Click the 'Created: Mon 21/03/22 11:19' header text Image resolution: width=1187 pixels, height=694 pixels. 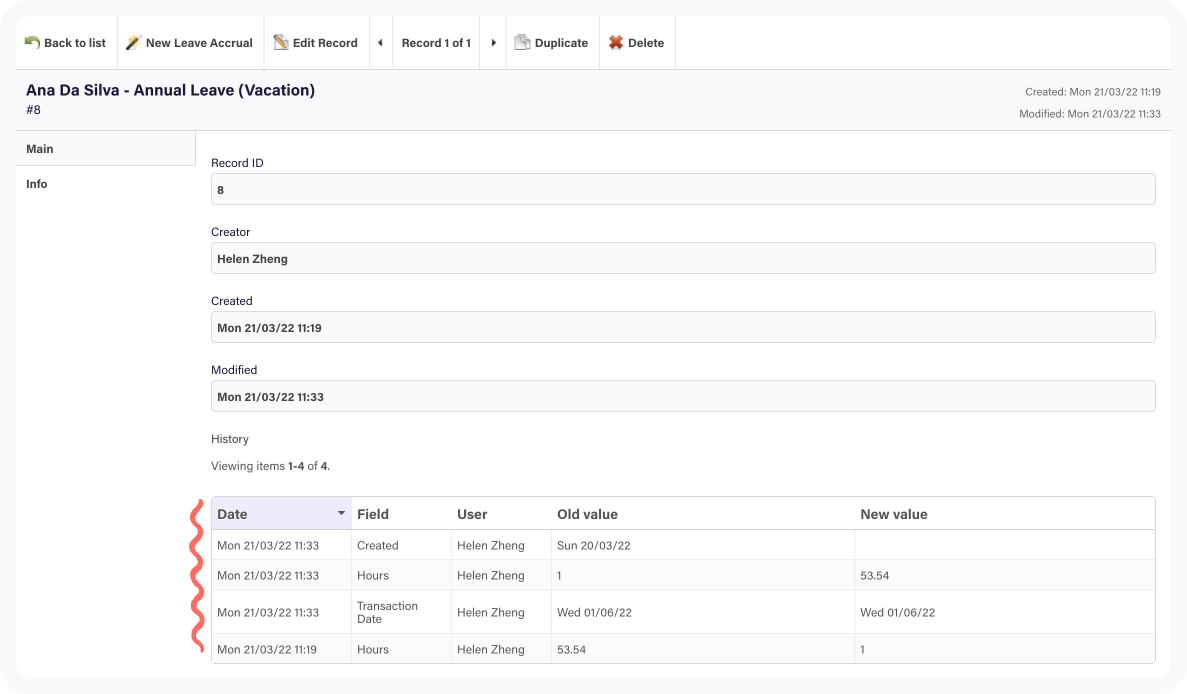[x=1092, y=92]
